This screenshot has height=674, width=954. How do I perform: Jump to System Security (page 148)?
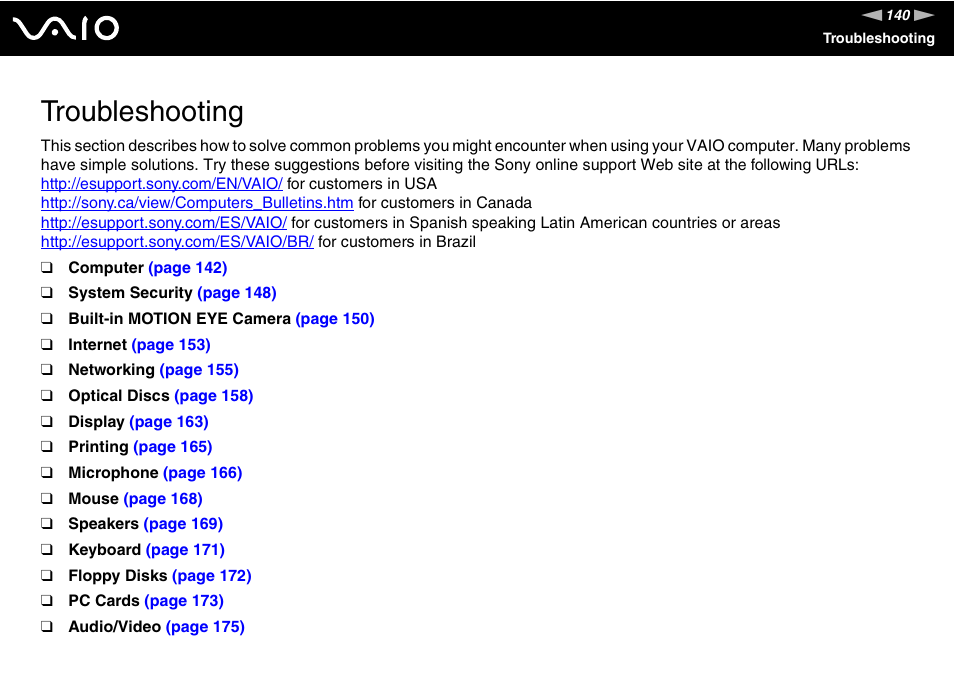click(x=237, y=293)
